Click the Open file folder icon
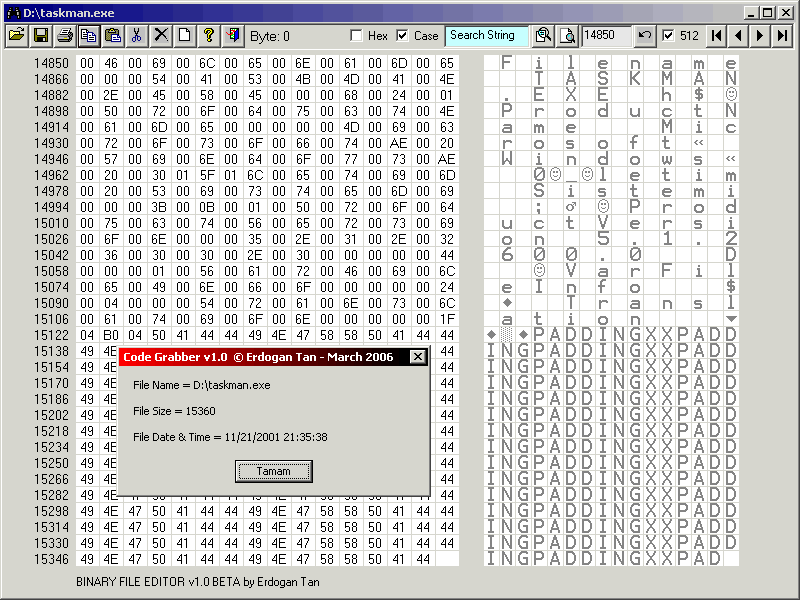The image size is (800, 600). tap(17, 35)
